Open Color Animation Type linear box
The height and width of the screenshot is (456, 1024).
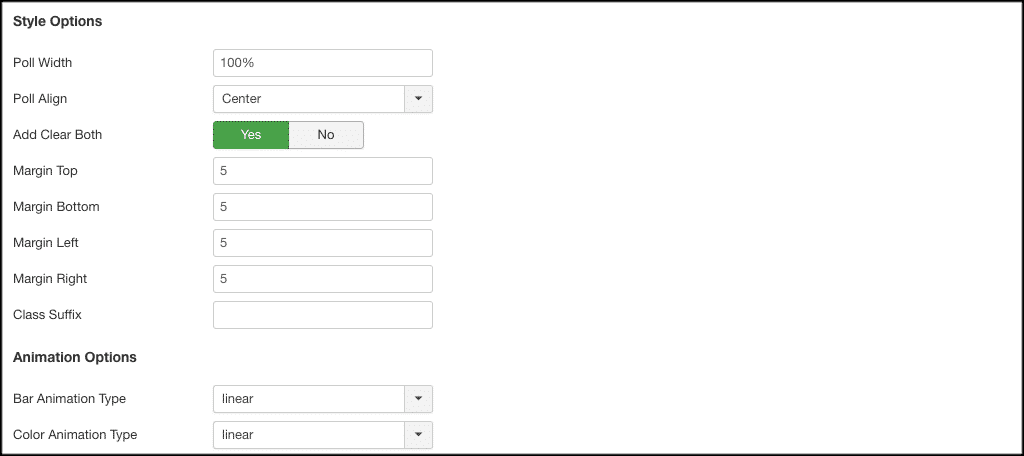pyautogui.click(x=308, y=435)
